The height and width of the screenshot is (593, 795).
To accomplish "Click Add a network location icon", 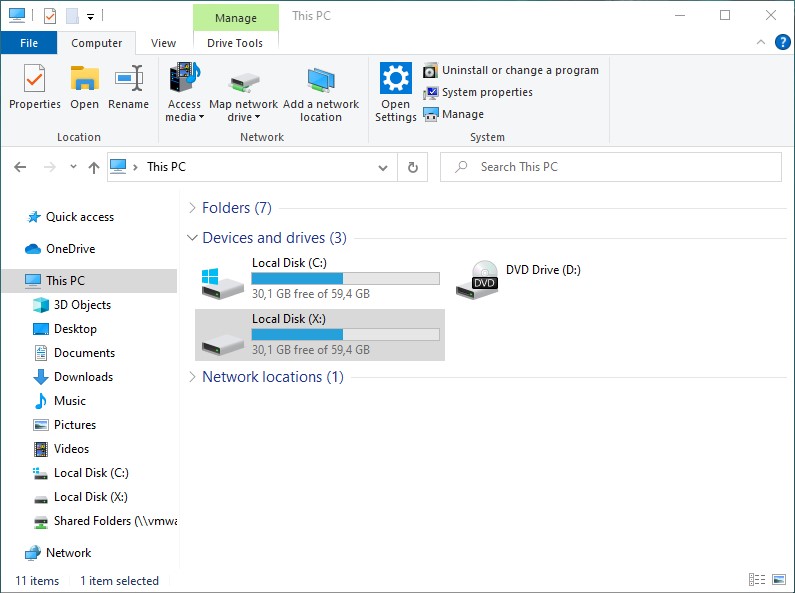I will click(320, 84).
